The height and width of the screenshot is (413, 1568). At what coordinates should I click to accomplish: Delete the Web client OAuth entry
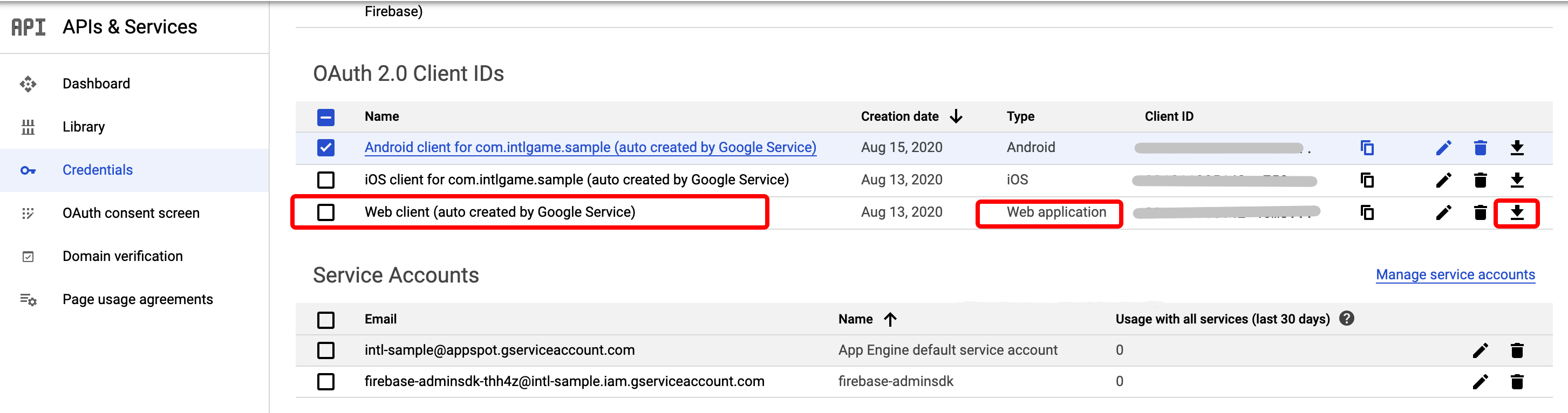1481,212
